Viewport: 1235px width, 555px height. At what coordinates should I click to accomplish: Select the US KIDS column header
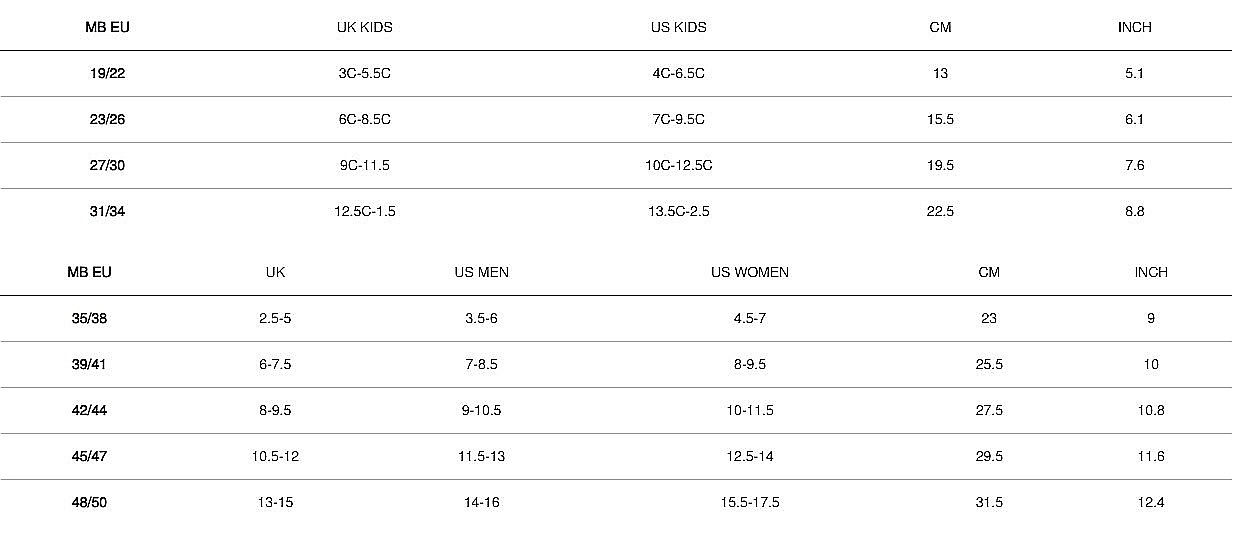pyautogui.click(x=678, y=28)
